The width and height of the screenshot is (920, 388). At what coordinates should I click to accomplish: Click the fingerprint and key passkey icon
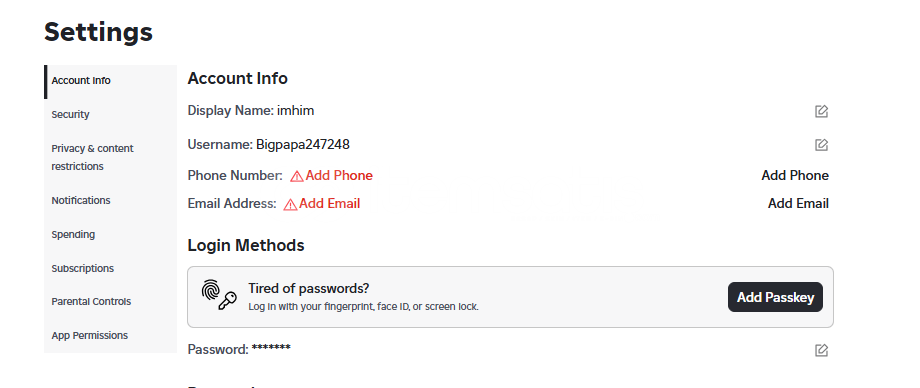(219, 295)
